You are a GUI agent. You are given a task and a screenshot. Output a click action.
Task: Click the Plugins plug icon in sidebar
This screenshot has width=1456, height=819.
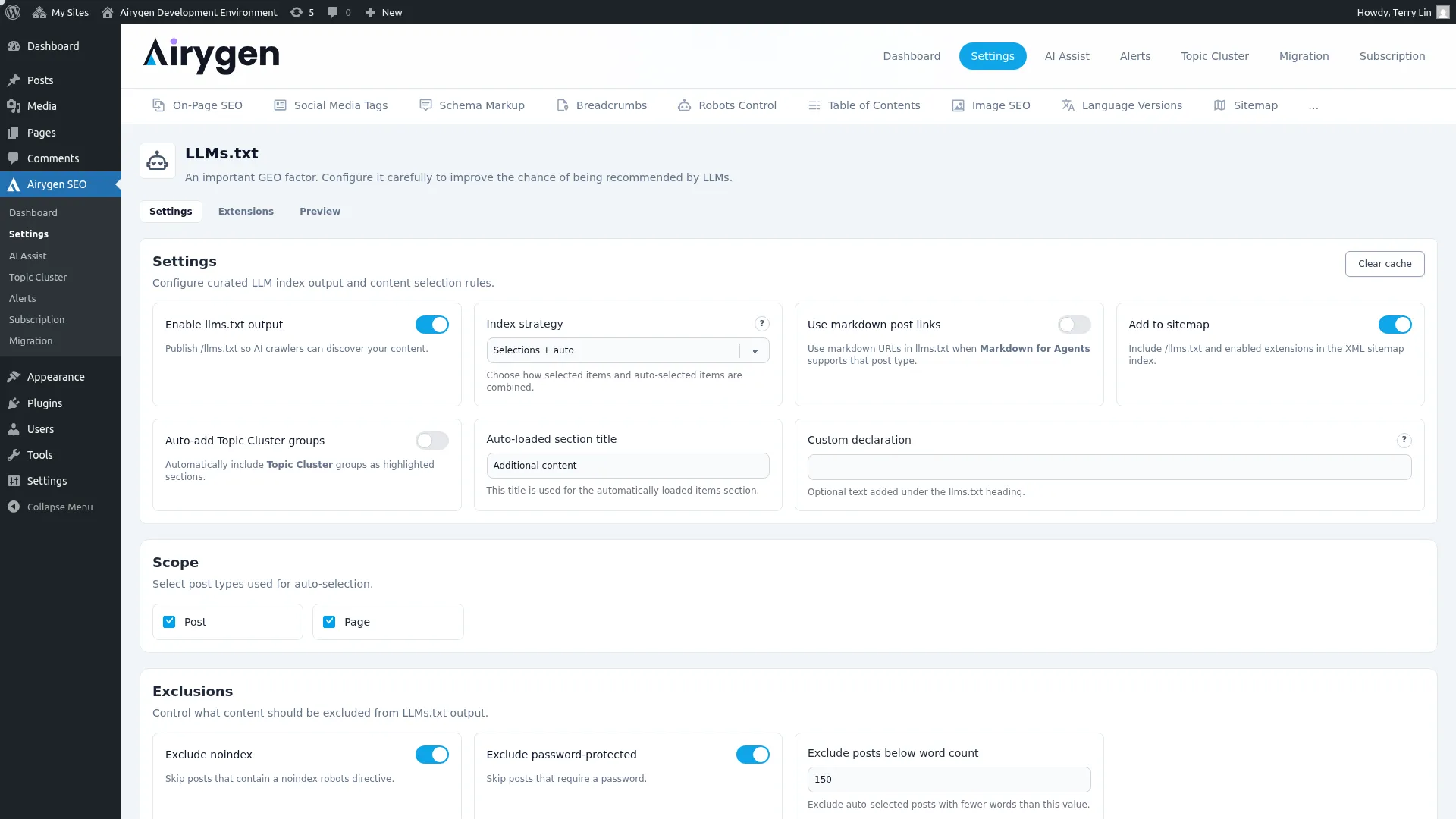(x=14, y=403)
